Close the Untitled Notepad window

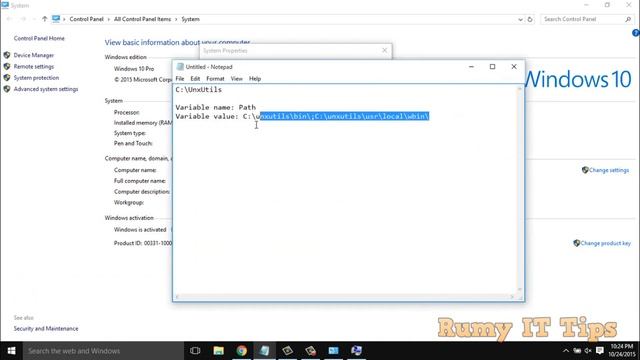(513, 67)
